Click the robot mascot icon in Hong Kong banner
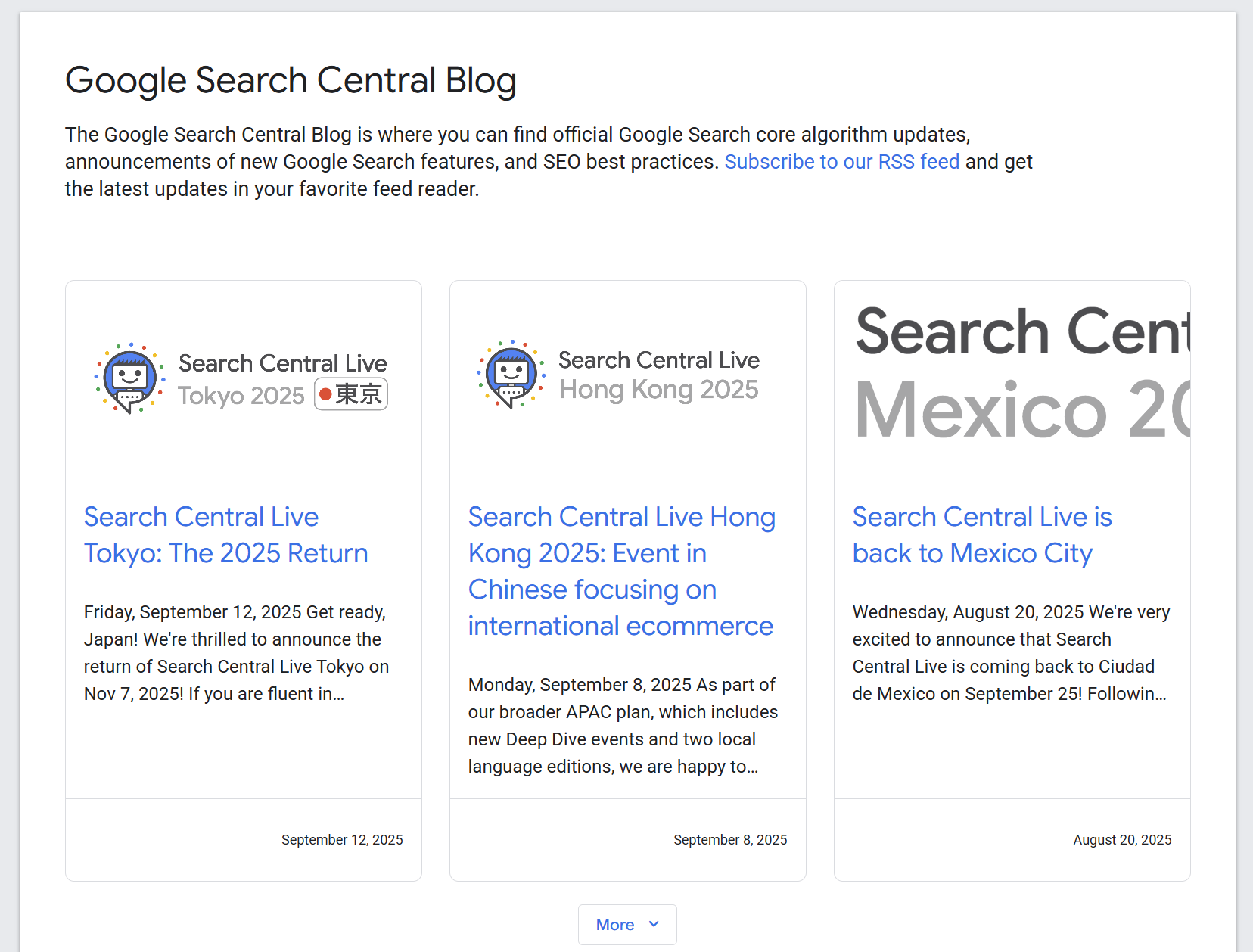The width and height of the screenshot is (1253, 952). (x=511, y=374)
